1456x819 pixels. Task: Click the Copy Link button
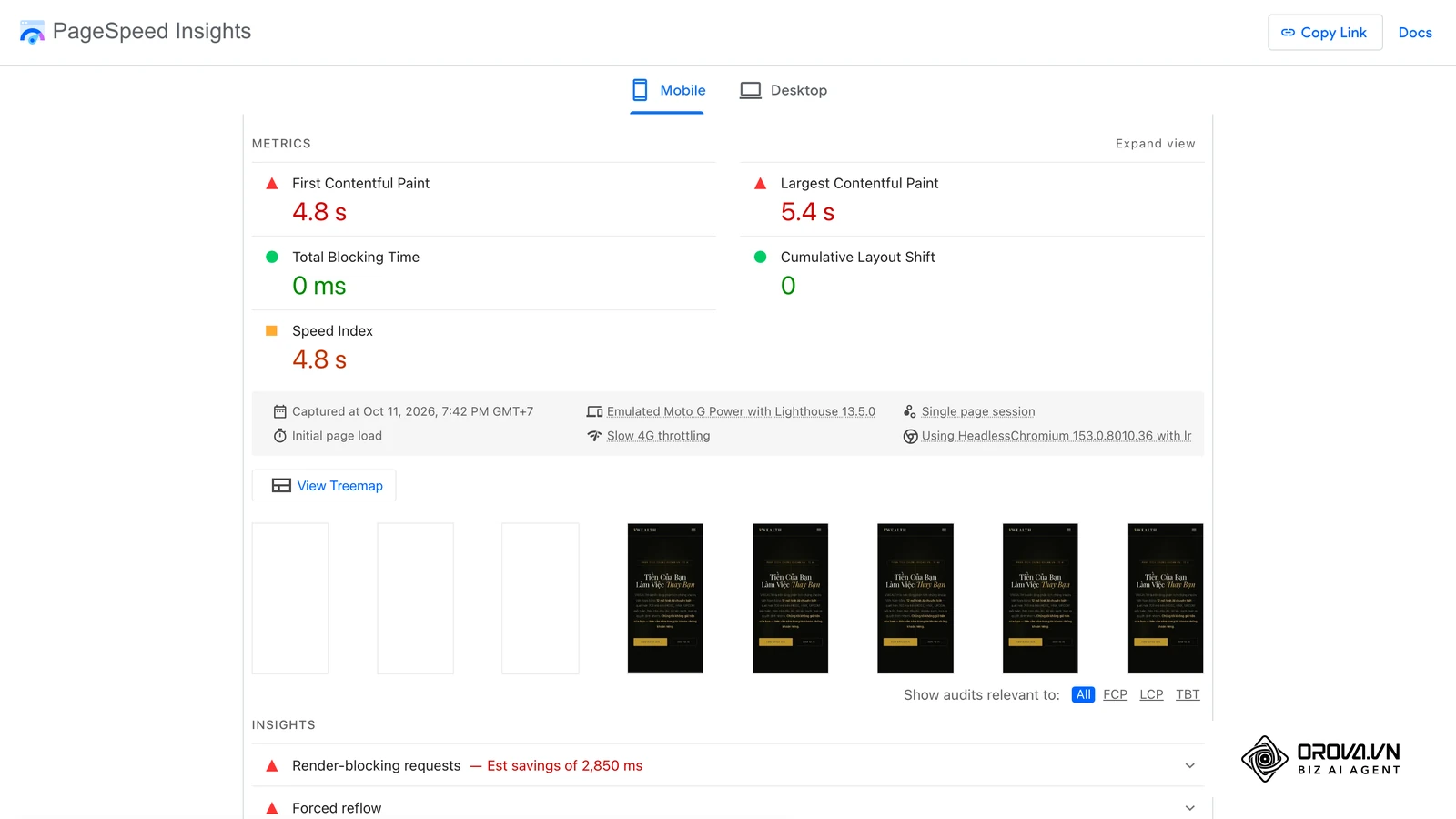pos(1325,33)
